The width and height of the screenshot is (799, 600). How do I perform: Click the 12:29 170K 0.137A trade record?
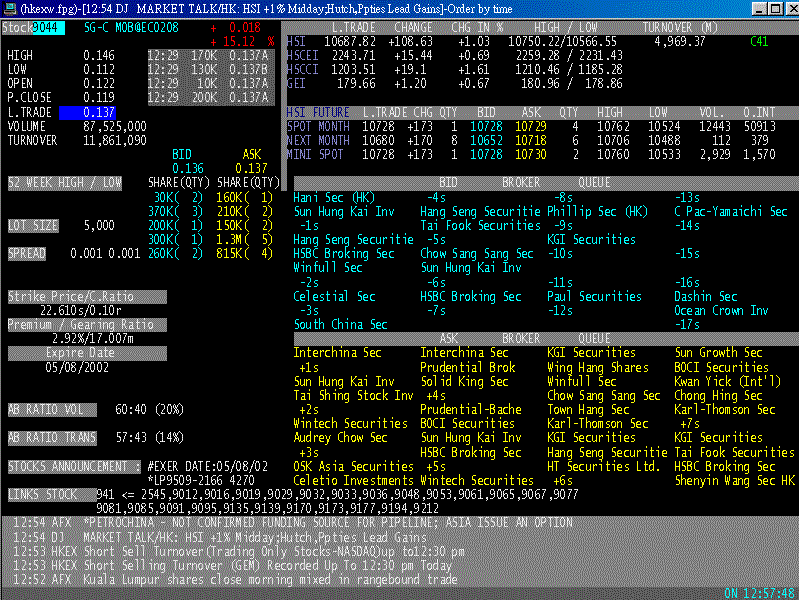tap(209, 56)
